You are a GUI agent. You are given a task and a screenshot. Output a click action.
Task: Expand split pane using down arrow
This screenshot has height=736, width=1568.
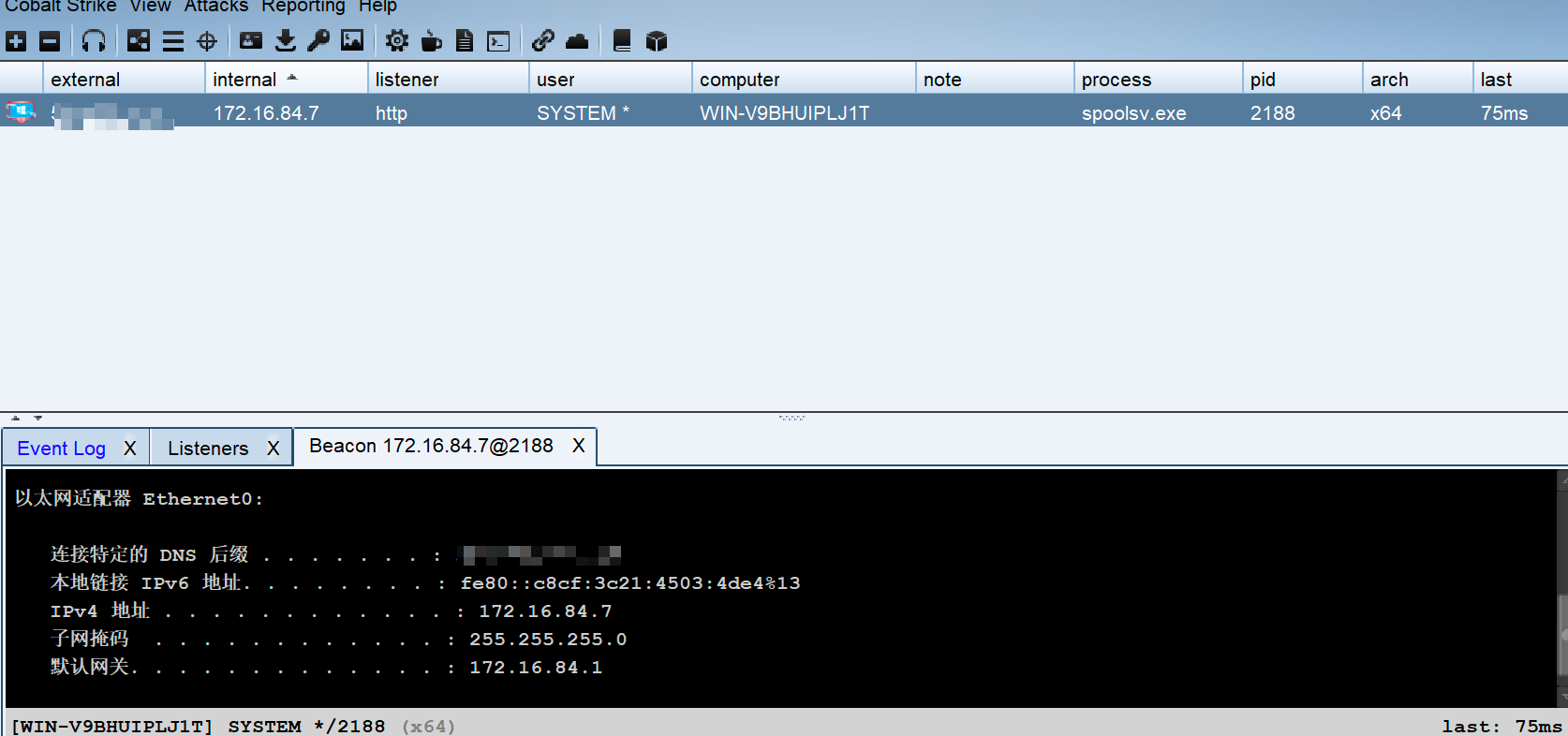[x=37, y=418]
